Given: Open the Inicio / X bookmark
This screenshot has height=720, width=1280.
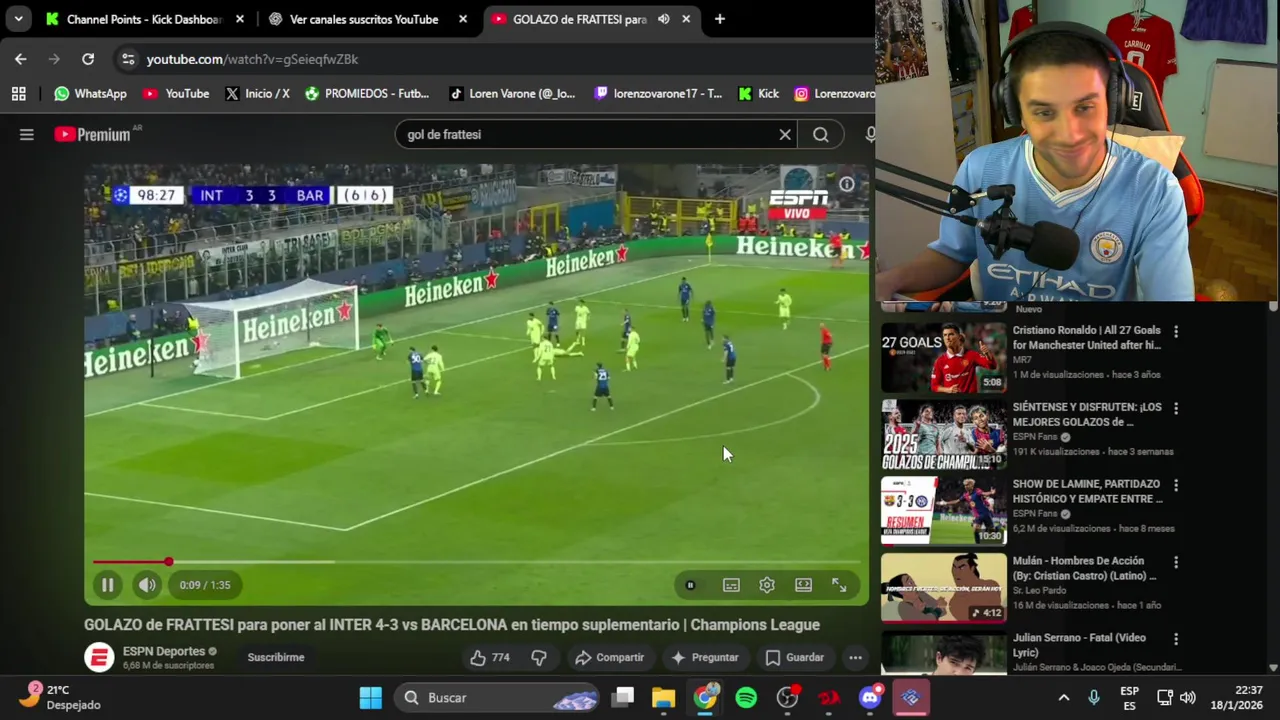Looking at the screenshot, I should 257,93.
